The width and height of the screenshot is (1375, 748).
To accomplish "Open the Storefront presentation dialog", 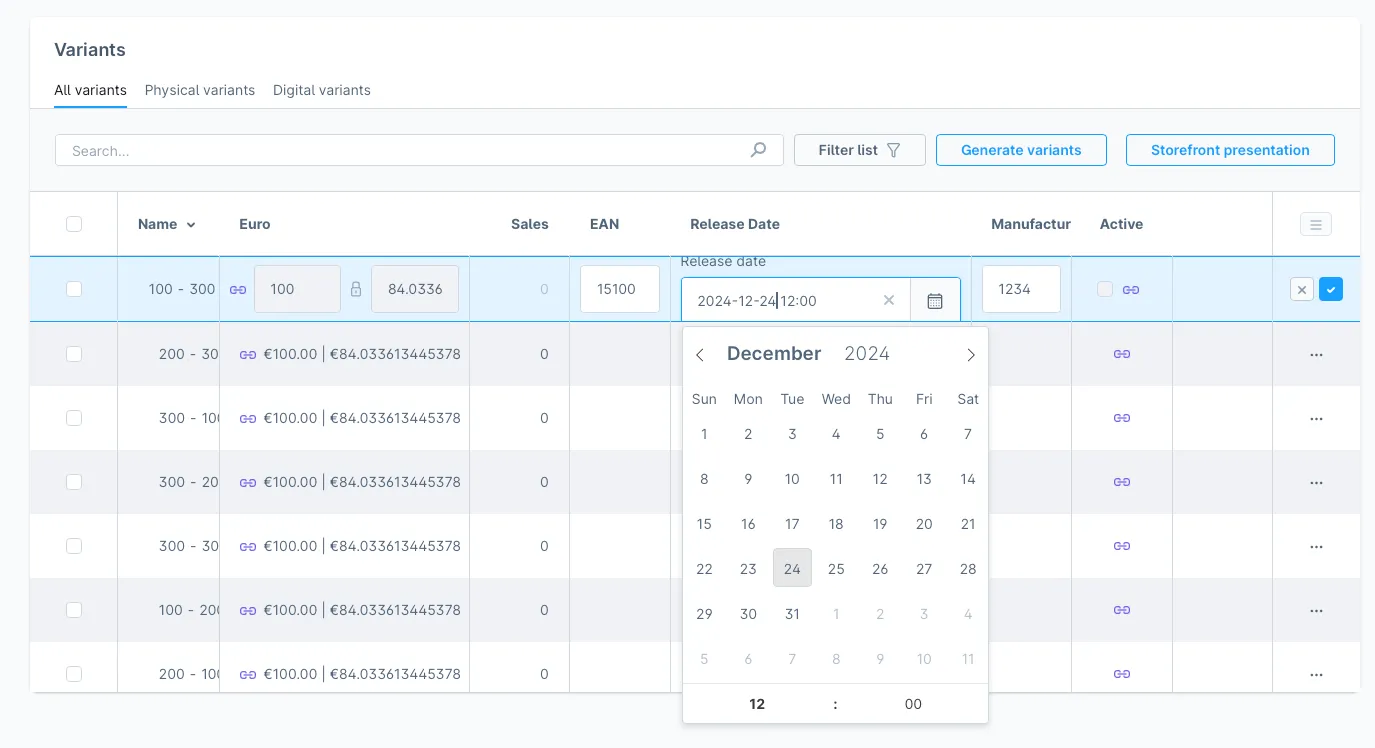I will tap(1230, 149).
